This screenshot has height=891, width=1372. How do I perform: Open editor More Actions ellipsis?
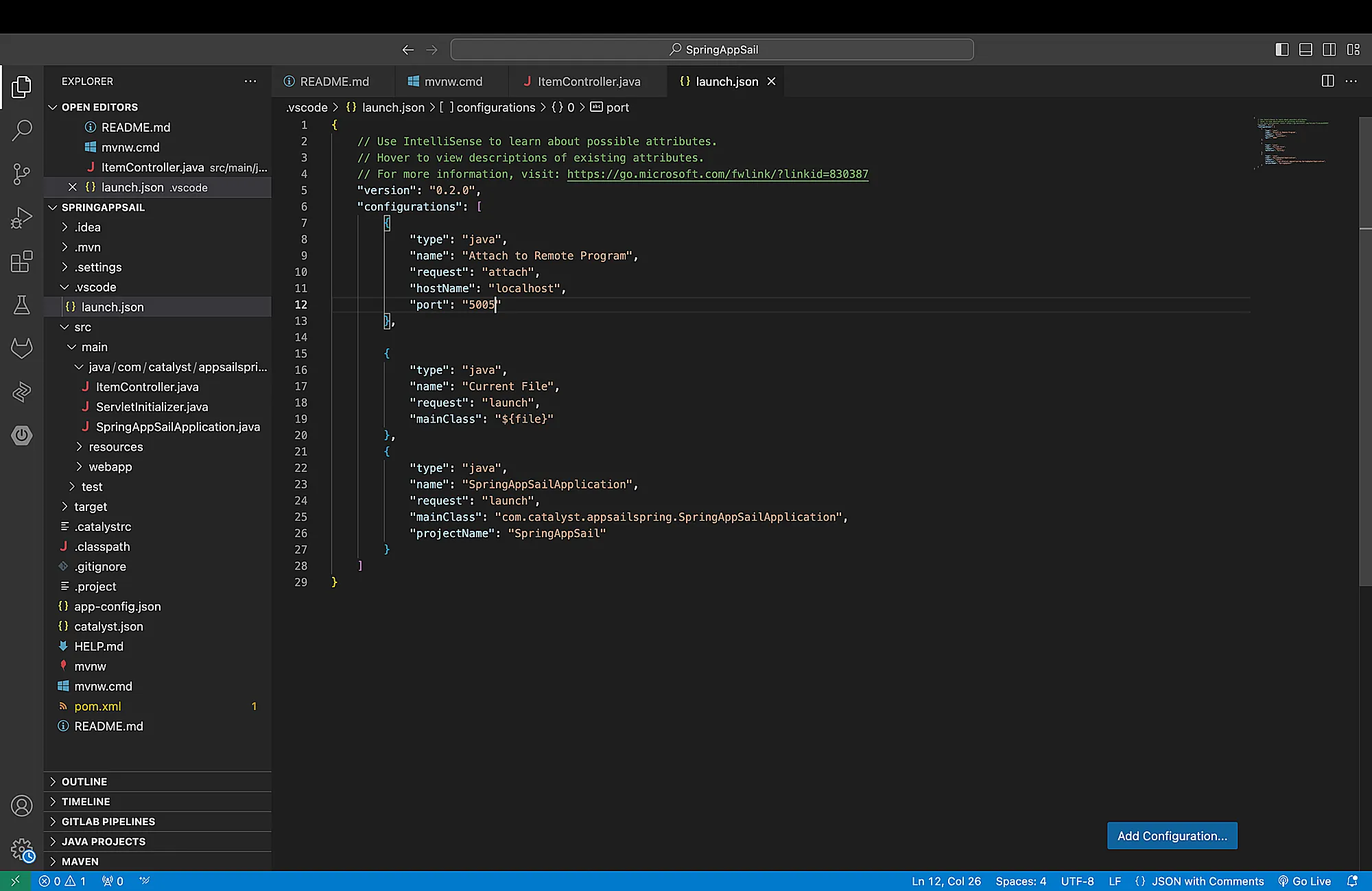tap(1351, 81)
